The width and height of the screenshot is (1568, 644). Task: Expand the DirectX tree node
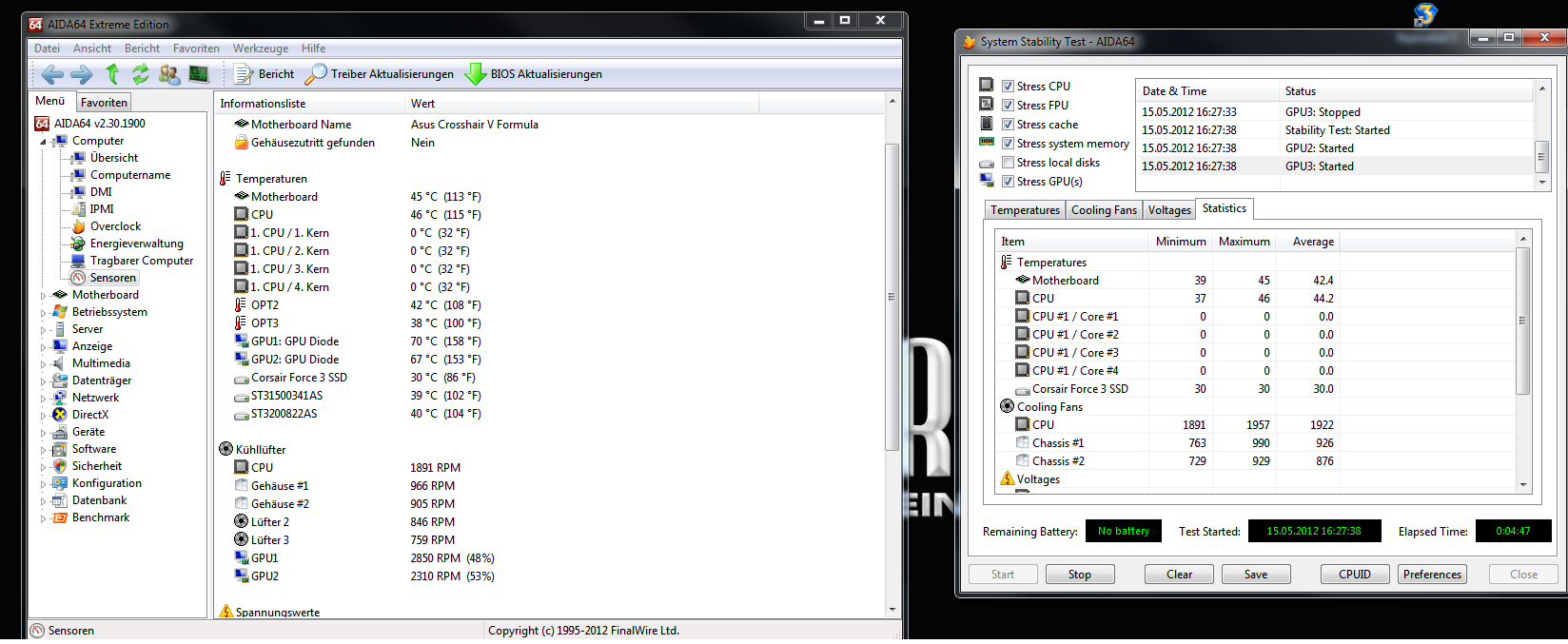(43, 416)
